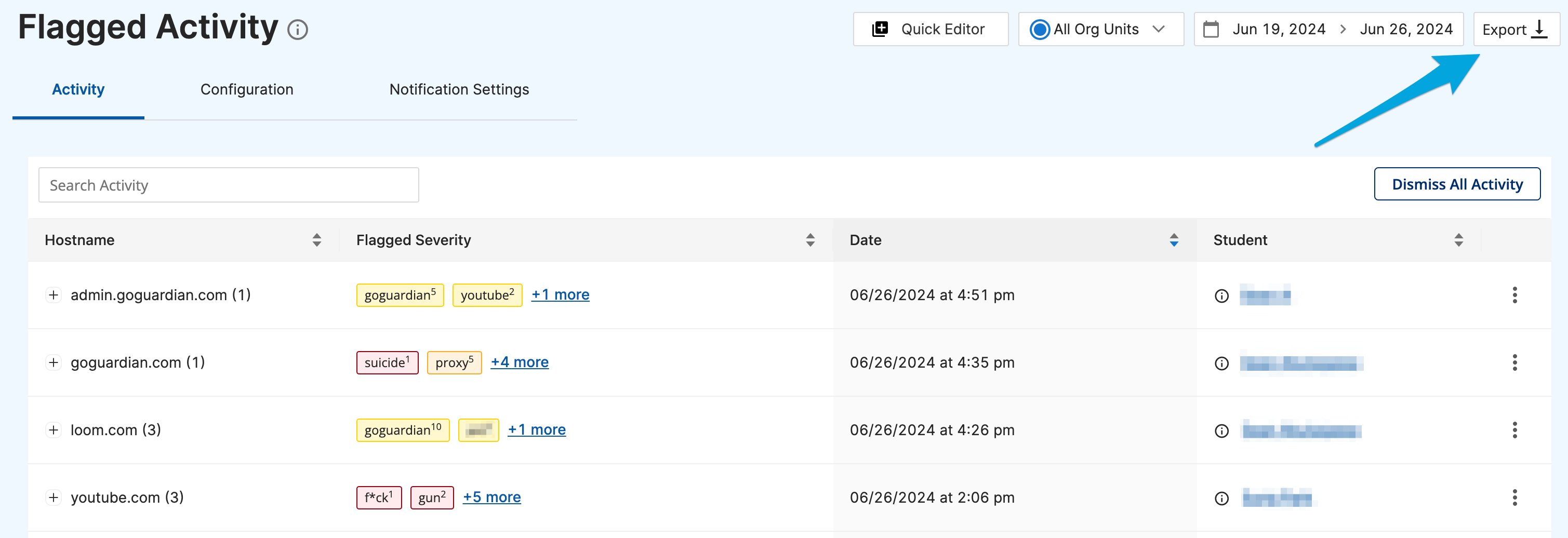1568x538 pixels.
Task: Click goguardian tag in loom.com row
Action: click(x=403, y=431)
